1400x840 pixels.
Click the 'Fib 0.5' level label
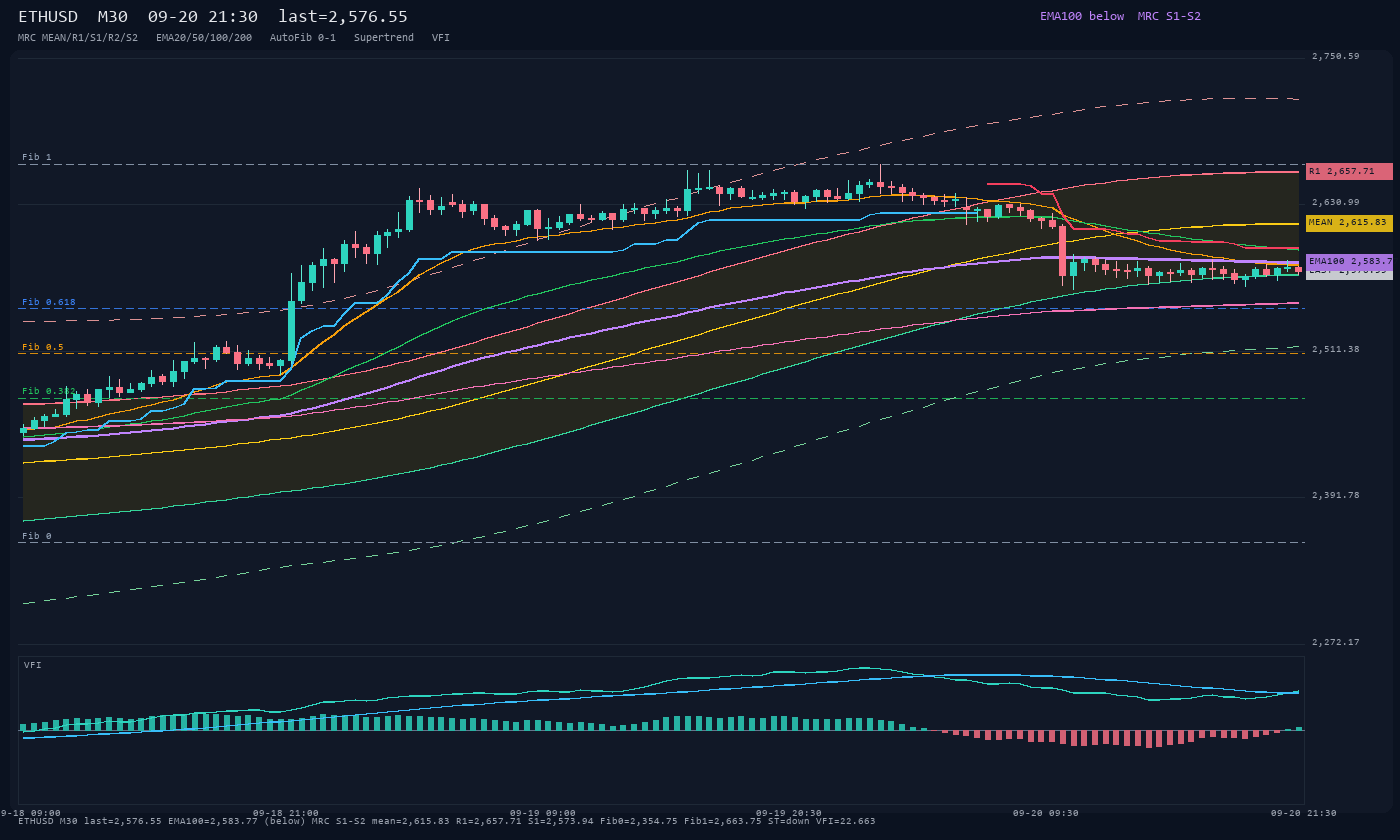click(42, 347)
